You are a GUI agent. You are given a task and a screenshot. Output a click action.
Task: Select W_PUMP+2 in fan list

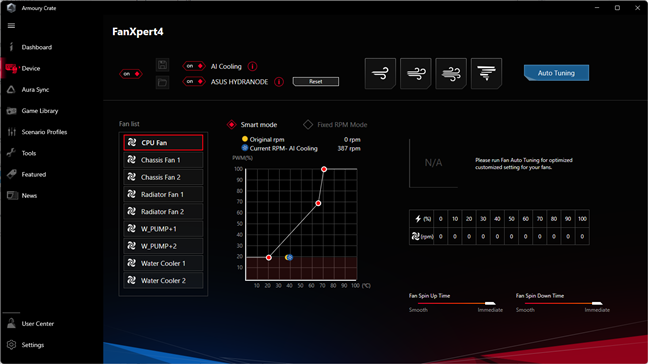pyautogui.click(x=163, y=246)
